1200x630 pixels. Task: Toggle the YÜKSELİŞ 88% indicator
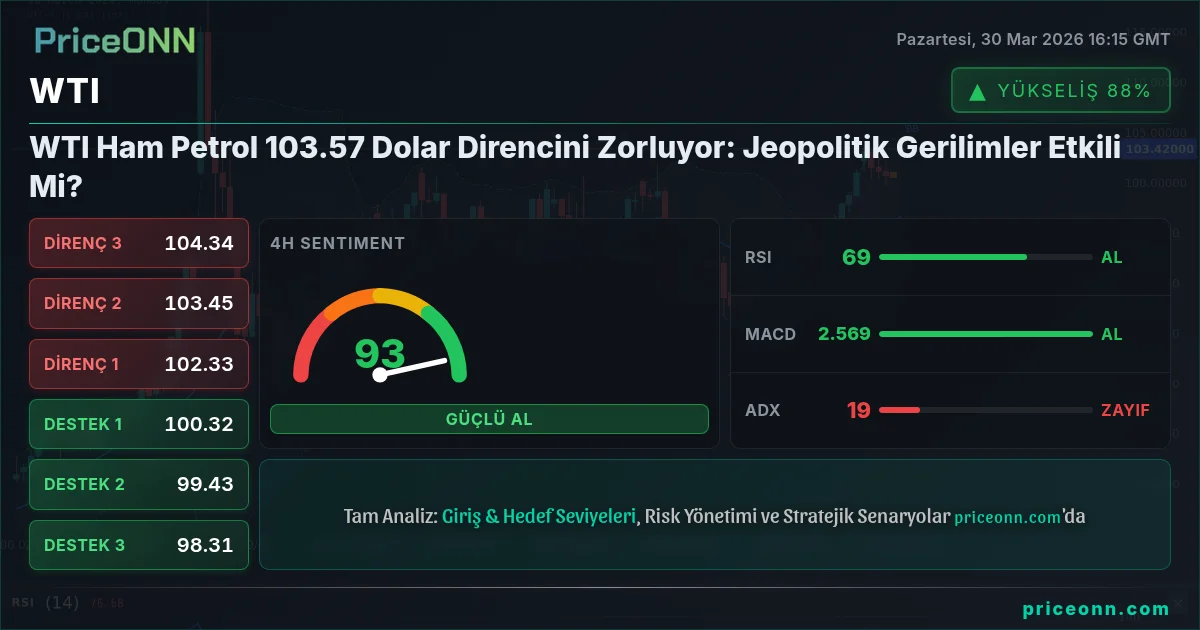pos(1060,89)
